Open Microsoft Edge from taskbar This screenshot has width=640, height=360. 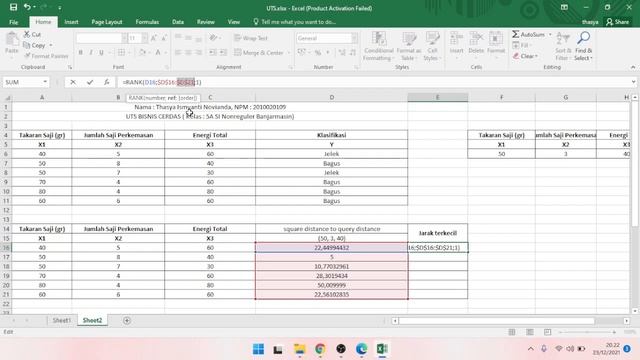point(362,349)
